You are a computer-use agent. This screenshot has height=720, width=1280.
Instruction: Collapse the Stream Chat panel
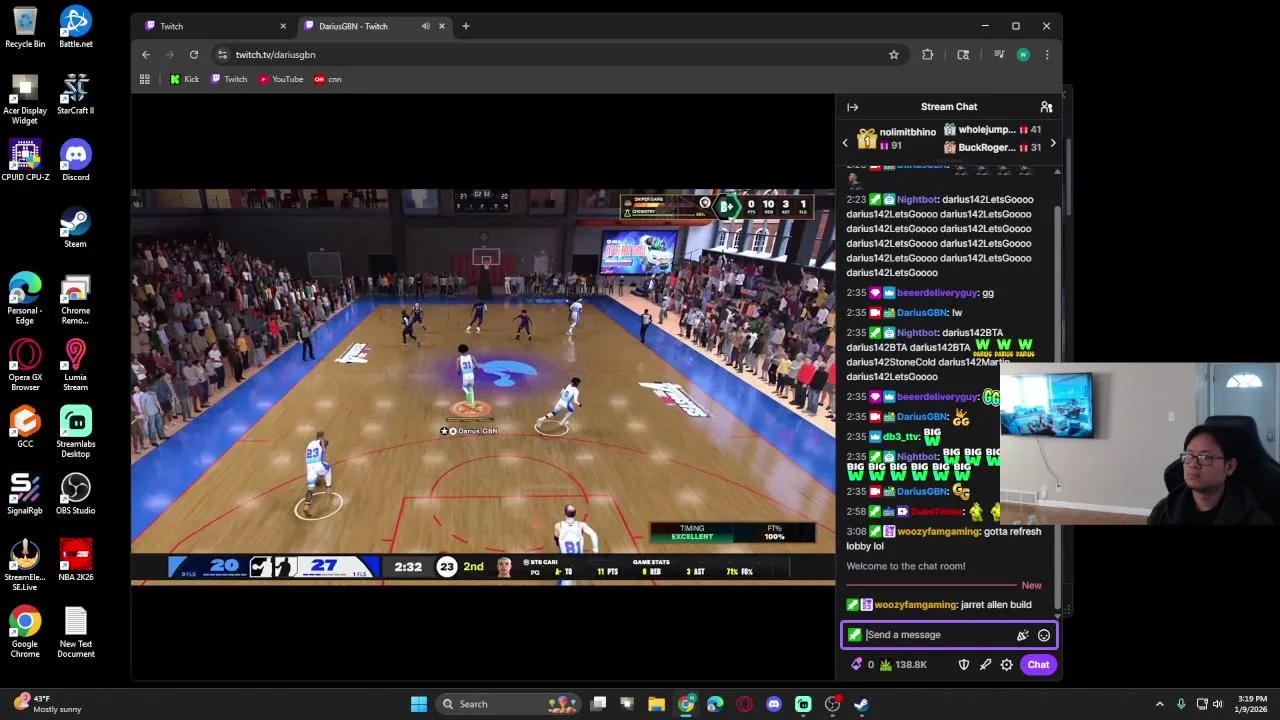(852, 107)
